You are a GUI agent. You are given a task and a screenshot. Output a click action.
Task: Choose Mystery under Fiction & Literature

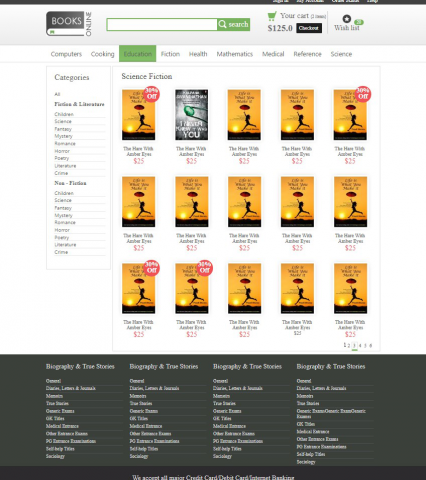[x=63, y=136]
